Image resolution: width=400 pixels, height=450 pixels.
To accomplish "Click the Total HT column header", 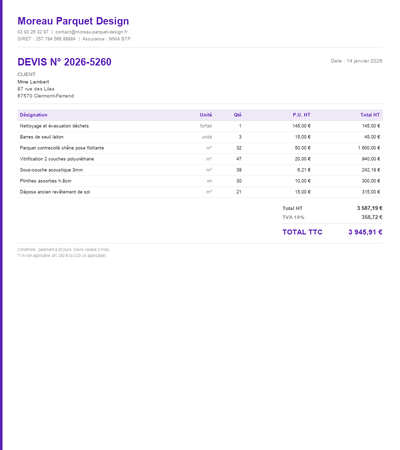I will (x=370, y=115).
